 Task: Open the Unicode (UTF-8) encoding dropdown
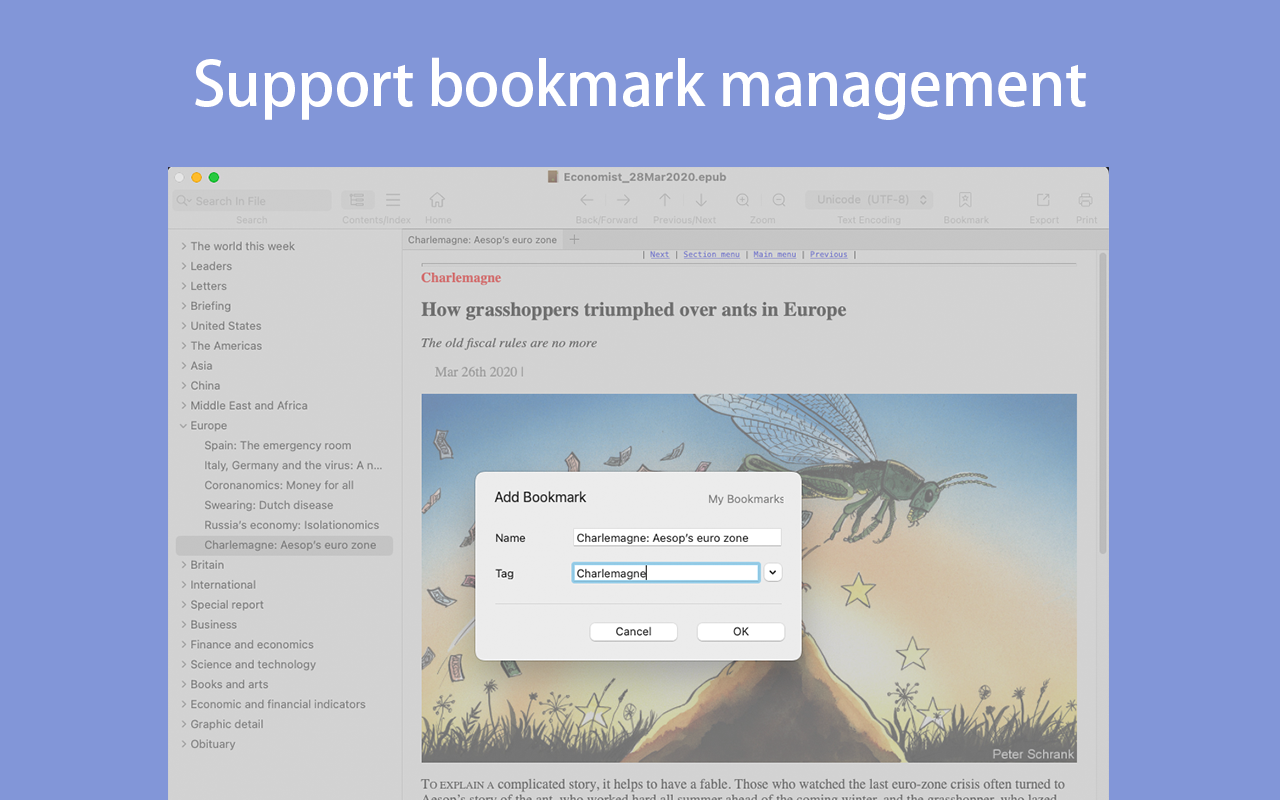click(x=868, y=200)
